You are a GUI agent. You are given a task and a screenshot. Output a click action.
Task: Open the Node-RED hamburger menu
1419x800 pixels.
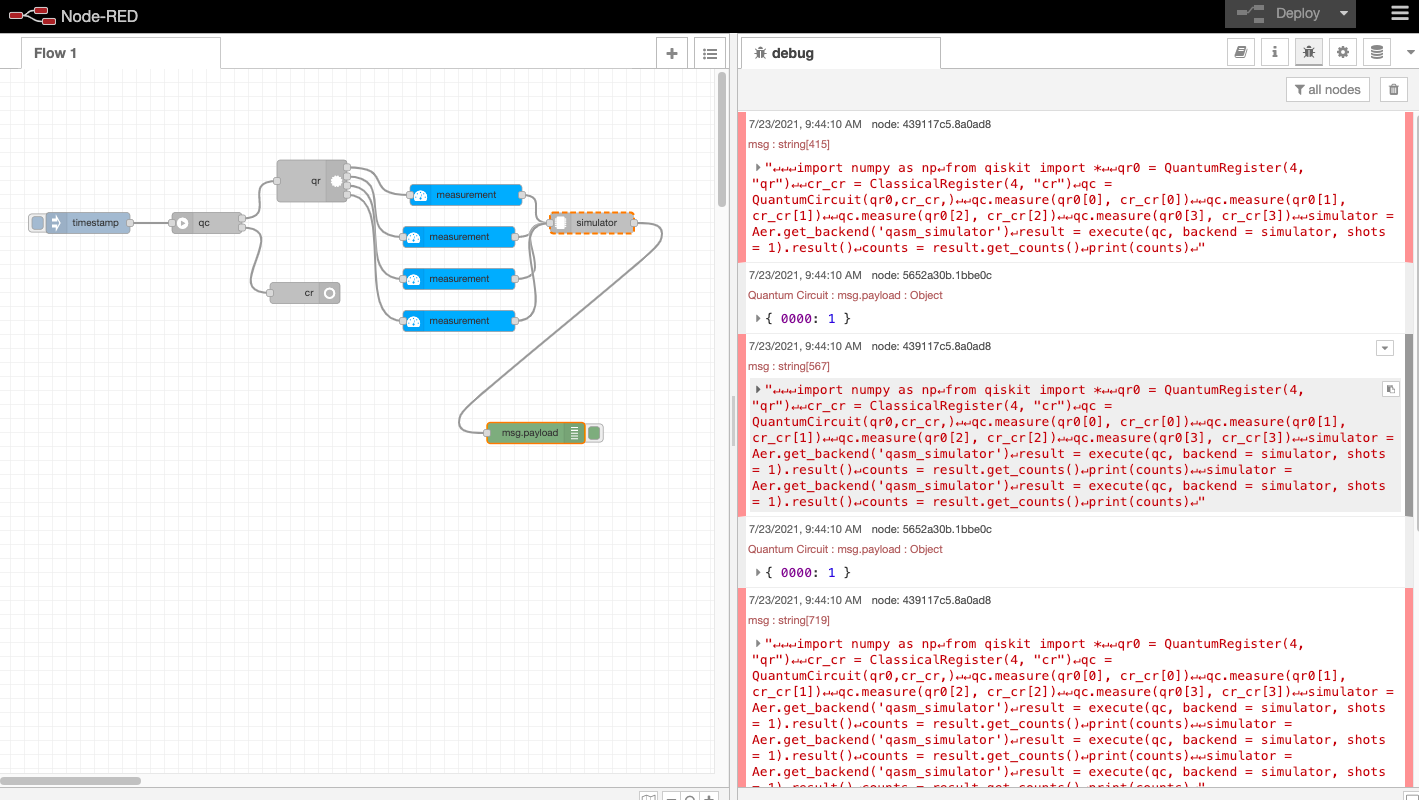(x=1398, y=14)
